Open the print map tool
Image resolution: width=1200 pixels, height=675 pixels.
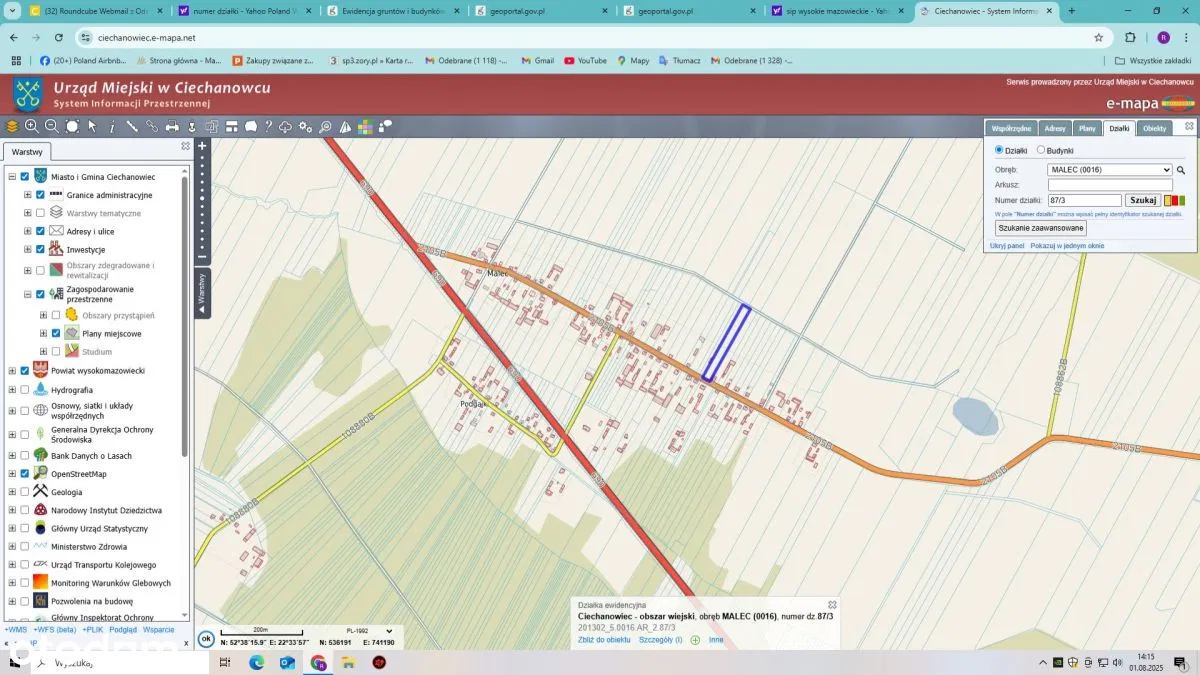(172, 126)
